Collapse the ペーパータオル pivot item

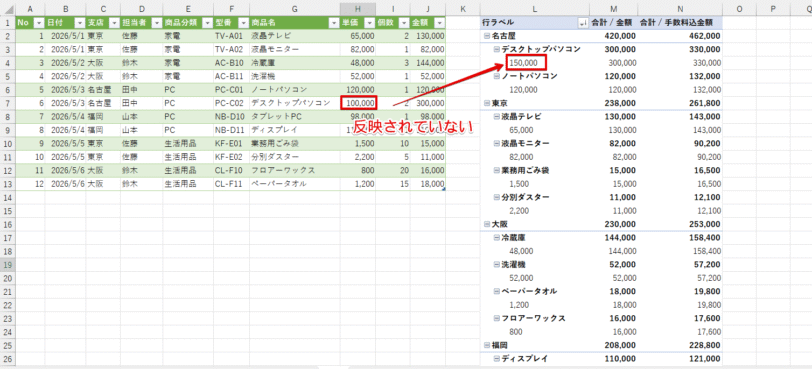coord(497,291)
